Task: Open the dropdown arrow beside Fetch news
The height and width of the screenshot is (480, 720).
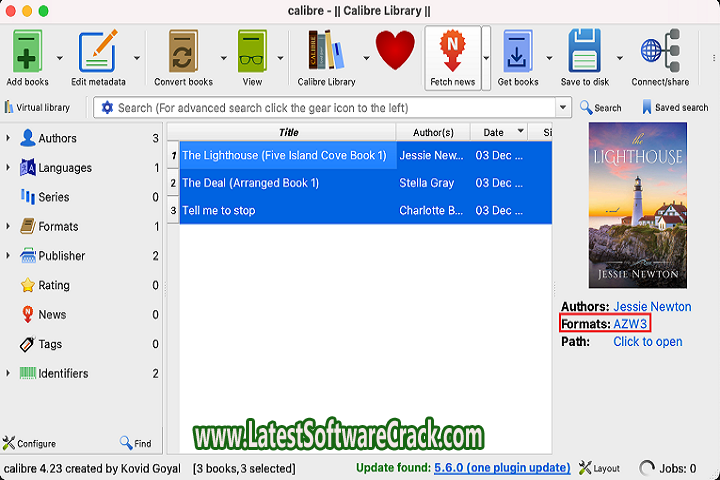Action: coord(487,57)
